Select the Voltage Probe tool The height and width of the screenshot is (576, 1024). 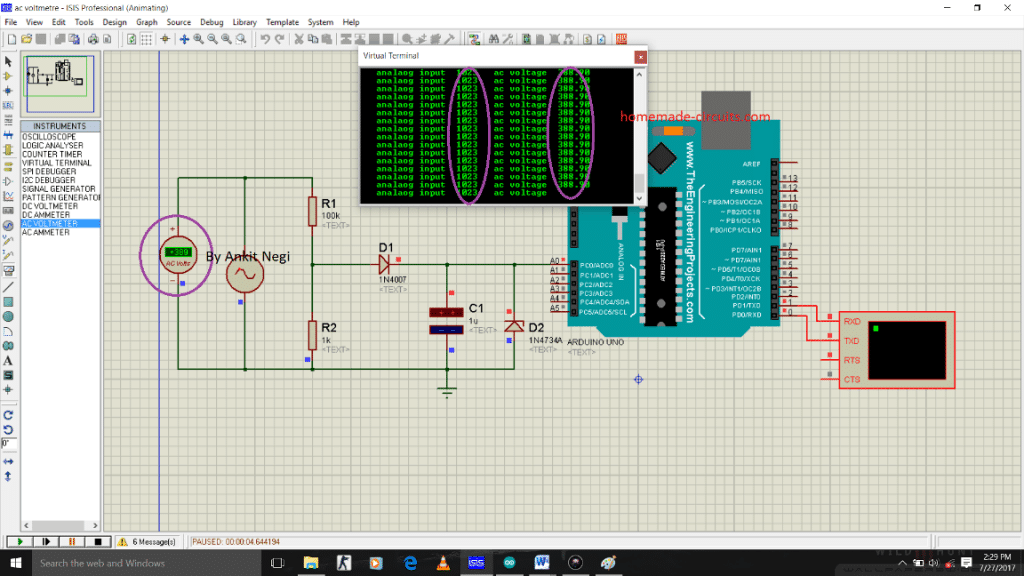coord(7,240)
